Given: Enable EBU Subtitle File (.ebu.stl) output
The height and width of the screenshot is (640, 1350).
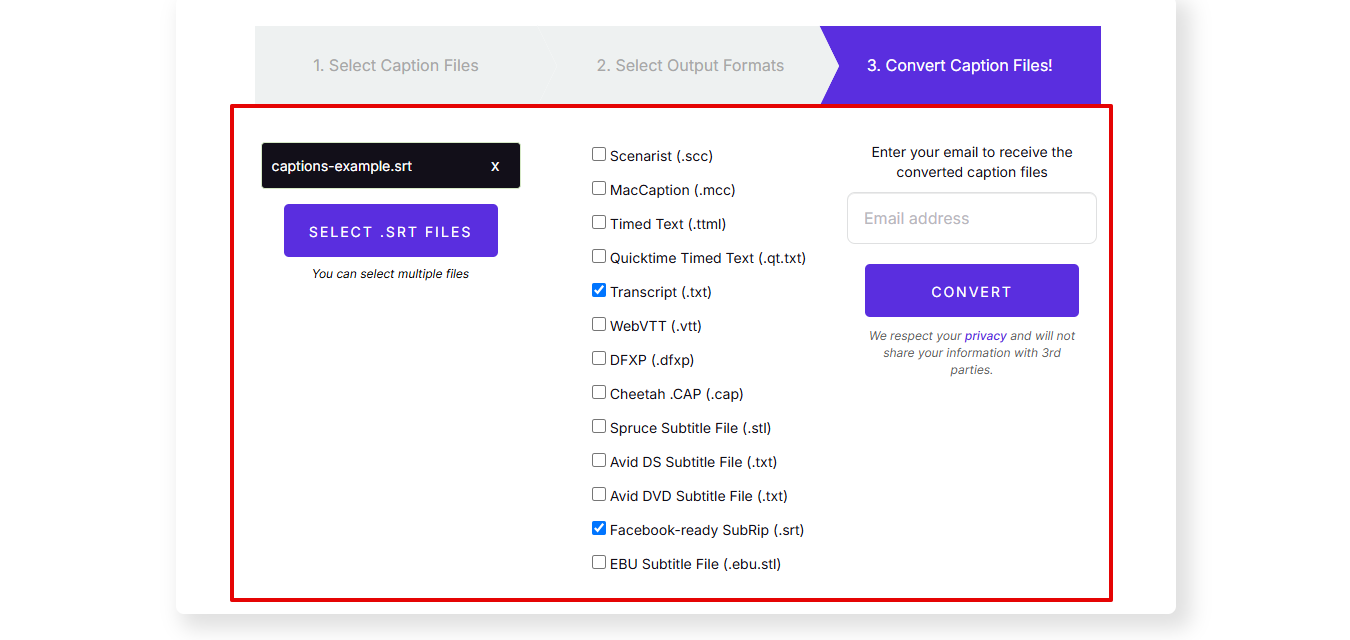Looking at the screenshot, I should pyautogui.click(x=598, y=562).
